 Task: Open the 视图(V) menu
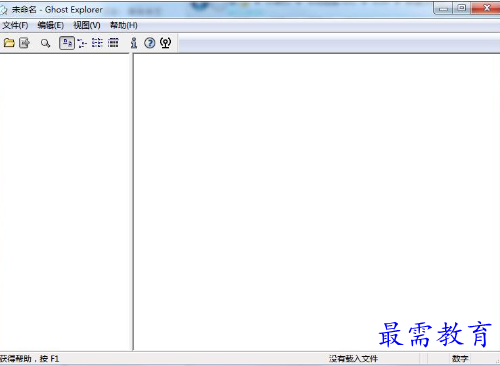point(87,25)
